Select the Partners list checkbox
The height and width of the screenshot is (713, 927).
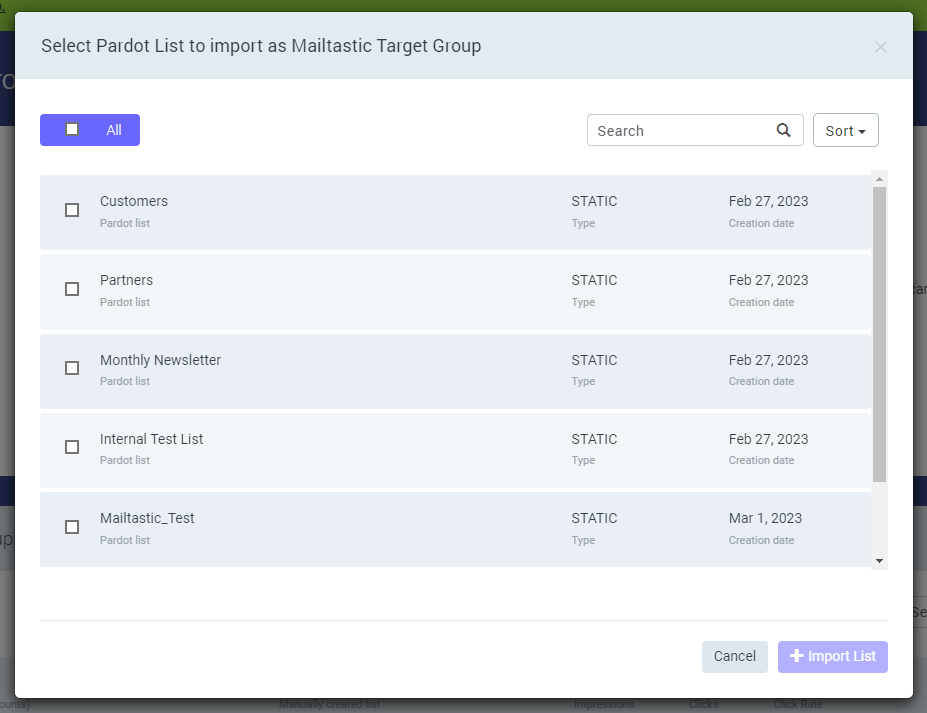(x=72, y=289)
